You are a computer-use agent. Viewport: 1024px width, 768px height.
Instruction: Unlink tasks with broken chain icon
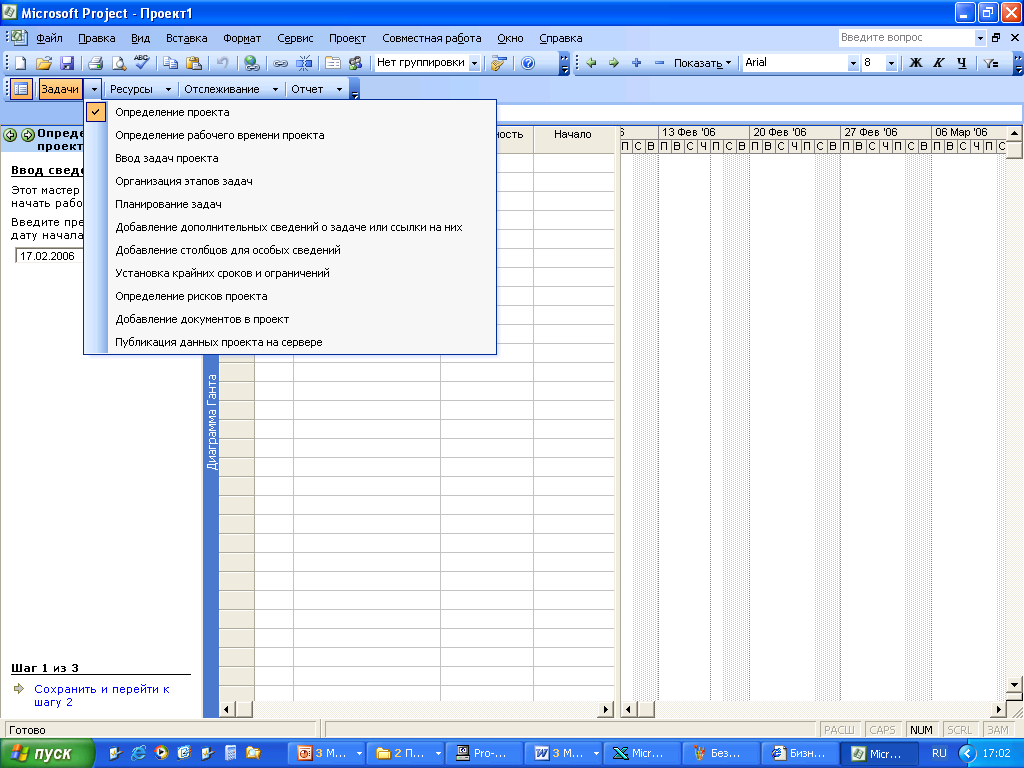[304, 63]
